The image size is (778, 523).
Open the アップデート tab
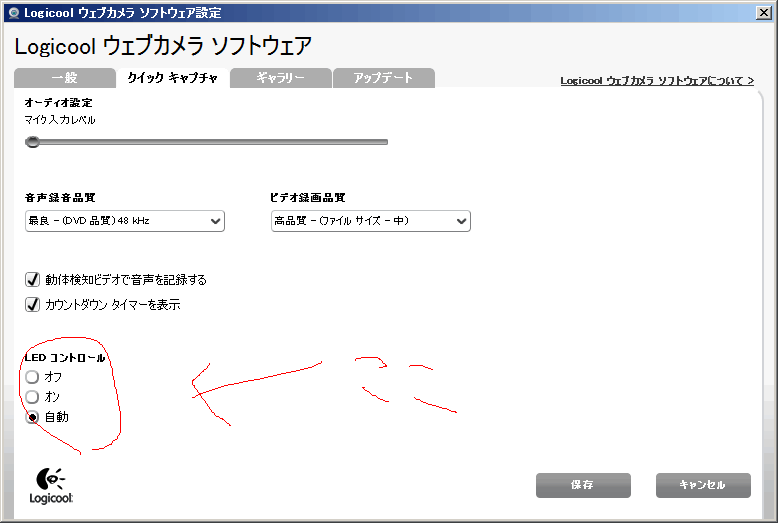pos(384,78)
